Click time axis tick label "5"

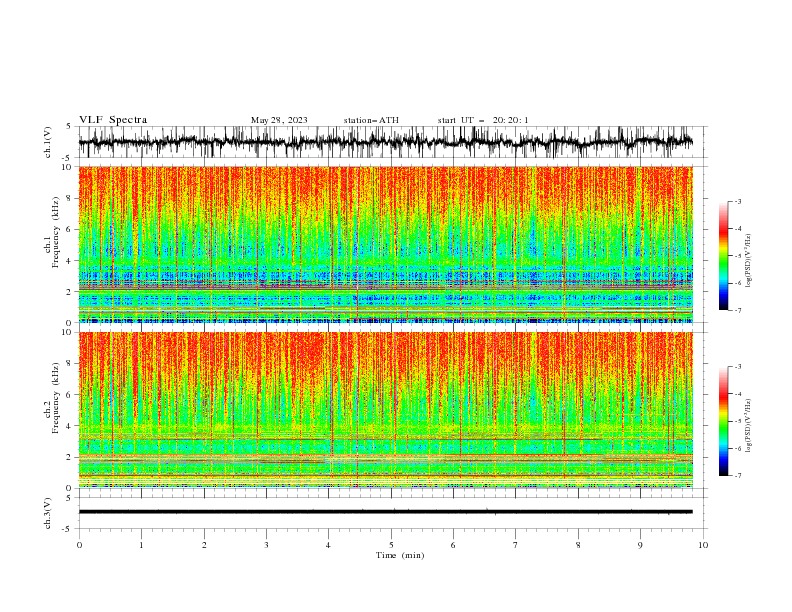[x=391, y=545]
